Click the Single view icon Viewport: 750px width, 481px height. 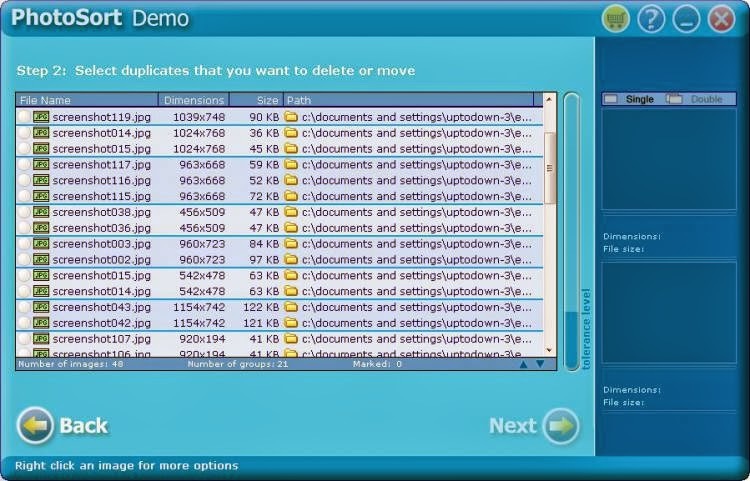pyautogui.click(x=611, y=99)
